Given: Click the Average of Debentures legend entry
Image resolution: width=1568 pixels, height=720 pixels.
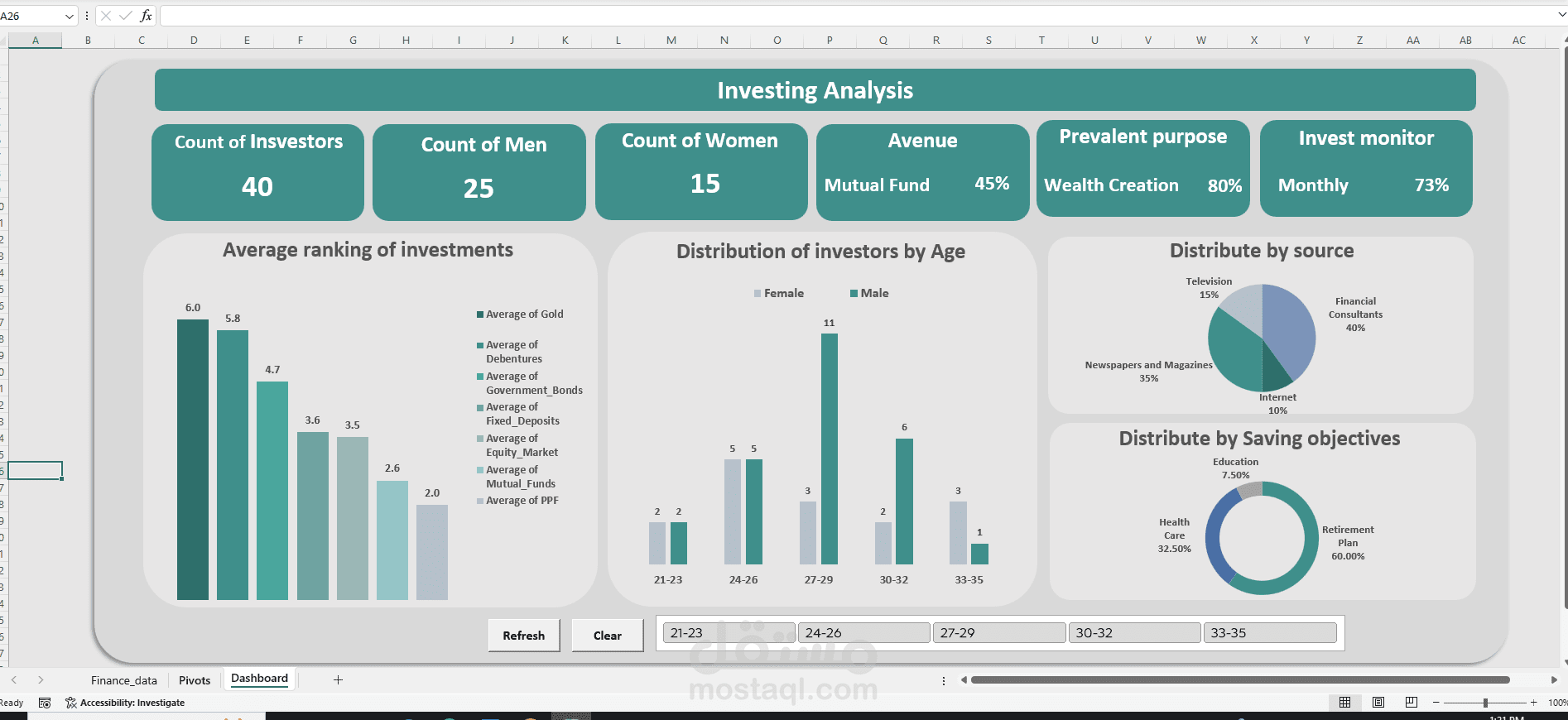Looking at the screenshot, I should 510,352.
